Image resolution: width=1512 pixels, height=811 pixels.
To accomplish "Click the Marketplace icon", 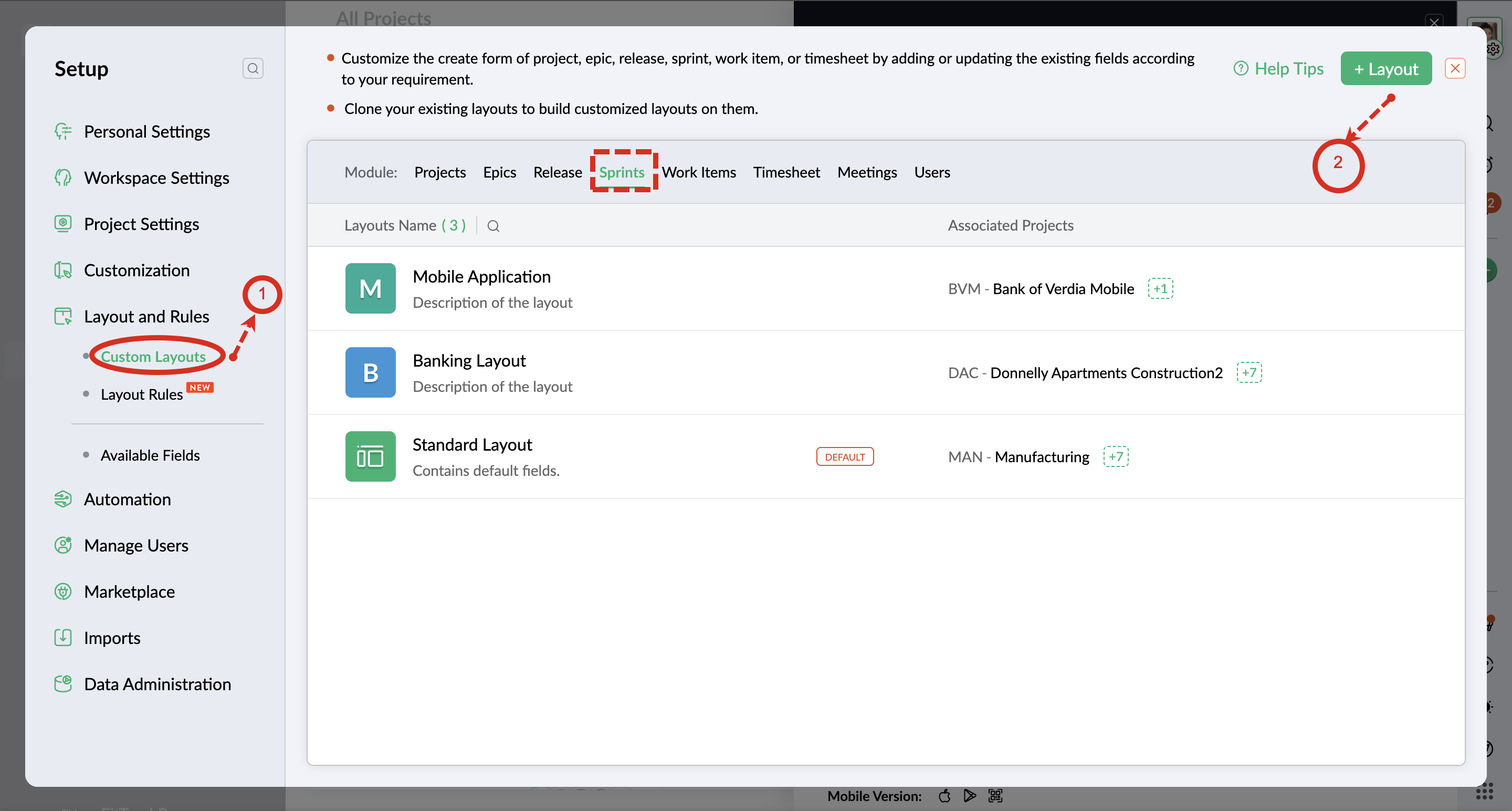I will point(63,591).
